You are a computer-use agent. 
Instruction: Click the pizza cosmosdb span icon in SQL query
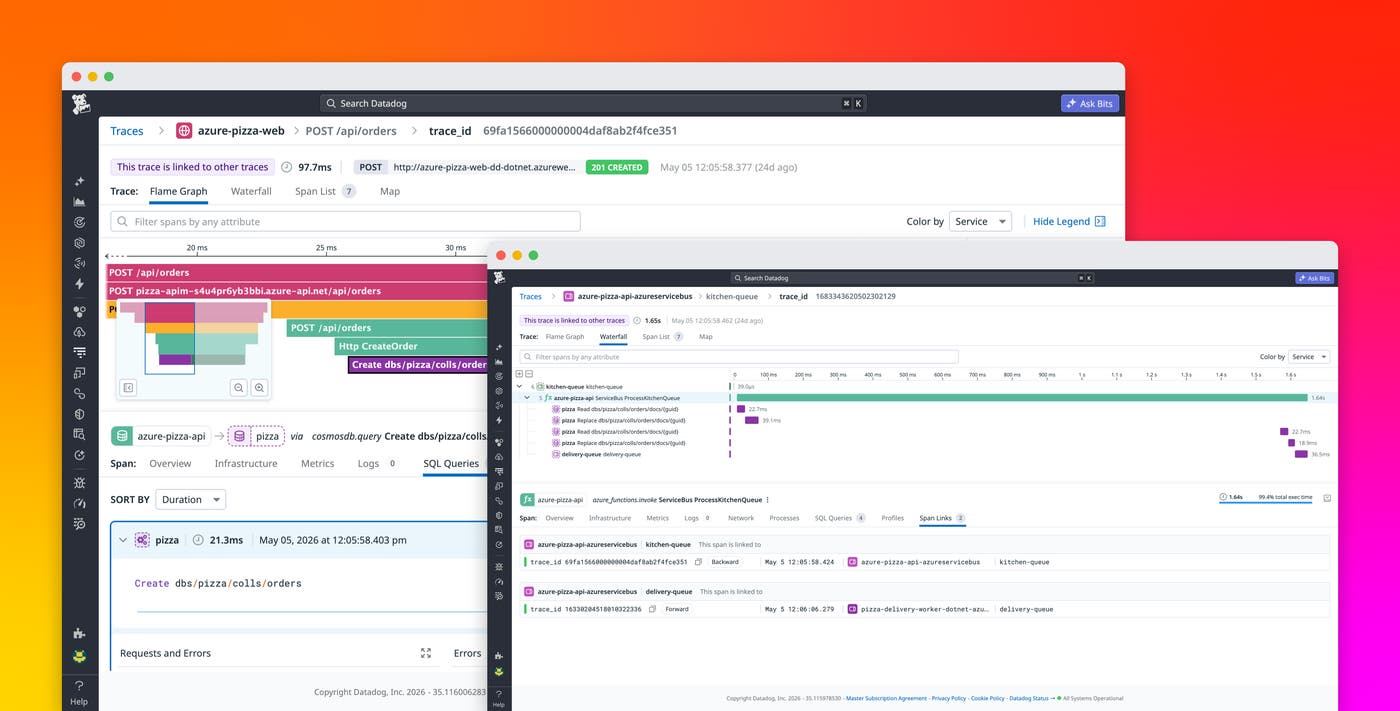click(x=142, y=540)
